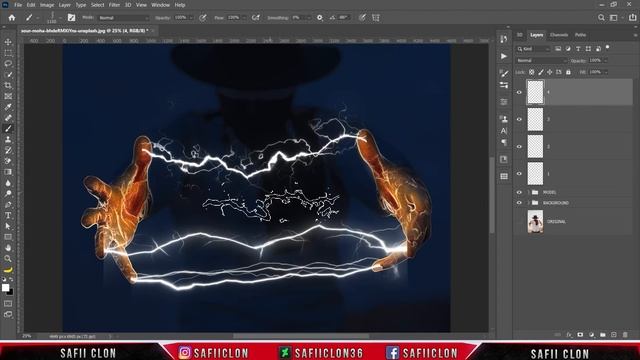
Task: Open smoothing options gear icon
Action: click(320, 18)
